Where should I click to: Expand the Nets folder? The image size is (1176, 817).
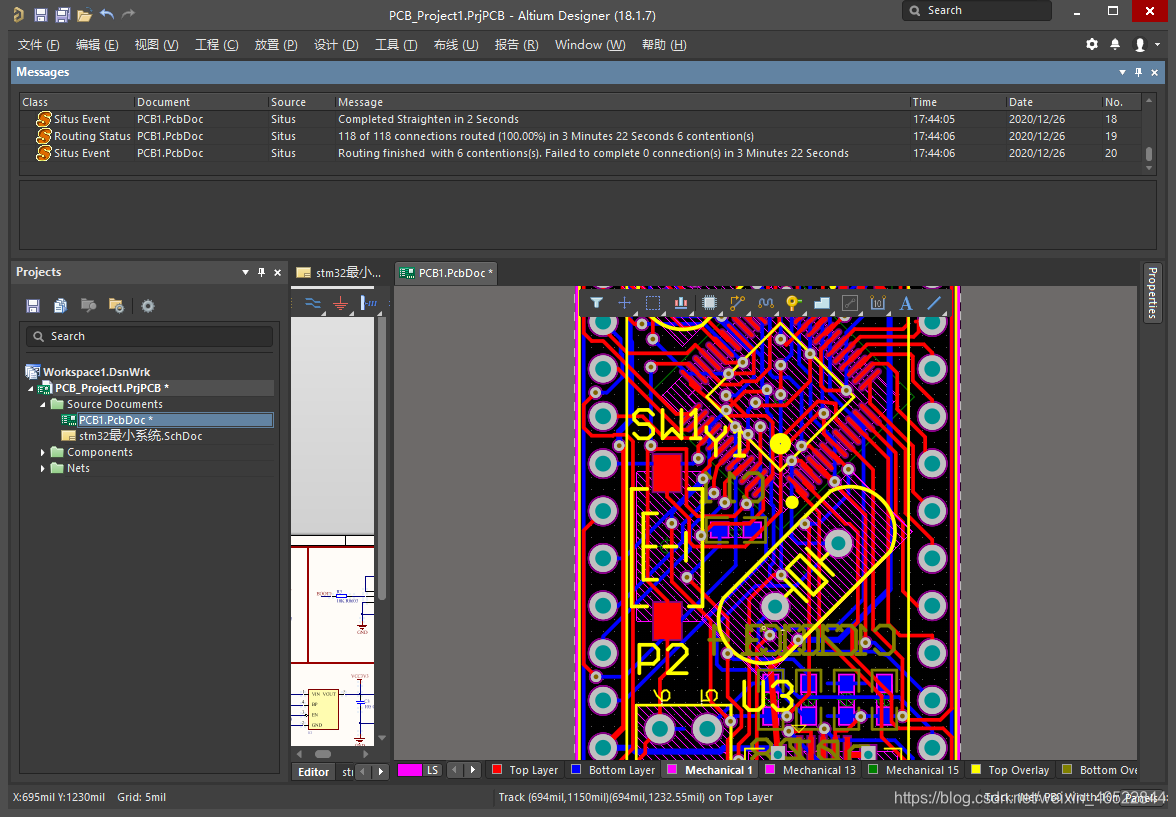tap(43, 468)
